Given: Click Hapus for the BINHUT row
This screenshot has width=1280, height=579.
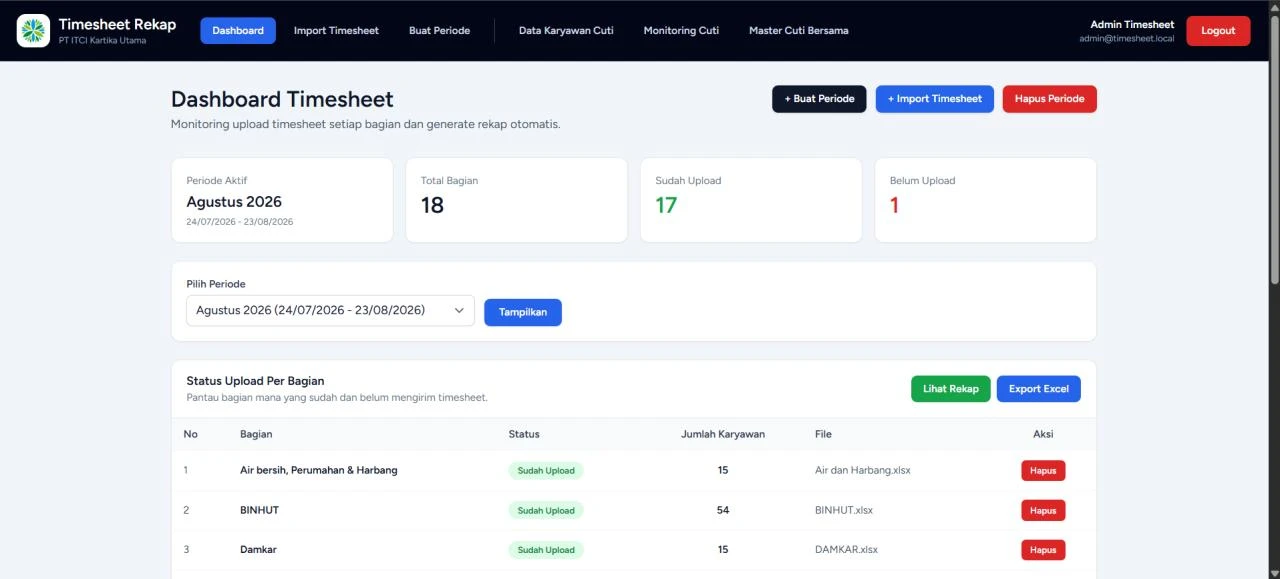Looking at the screenshot, I should (1043, 510).
